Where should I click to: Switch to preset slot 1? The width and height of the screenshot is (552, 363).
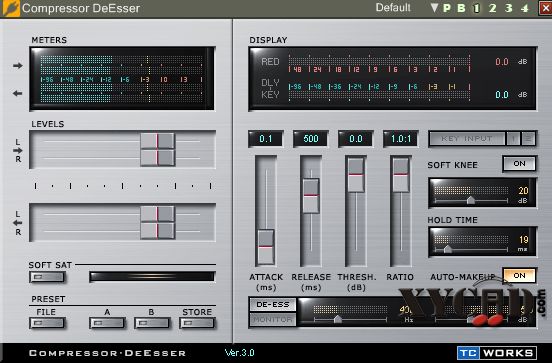[477, 8]
